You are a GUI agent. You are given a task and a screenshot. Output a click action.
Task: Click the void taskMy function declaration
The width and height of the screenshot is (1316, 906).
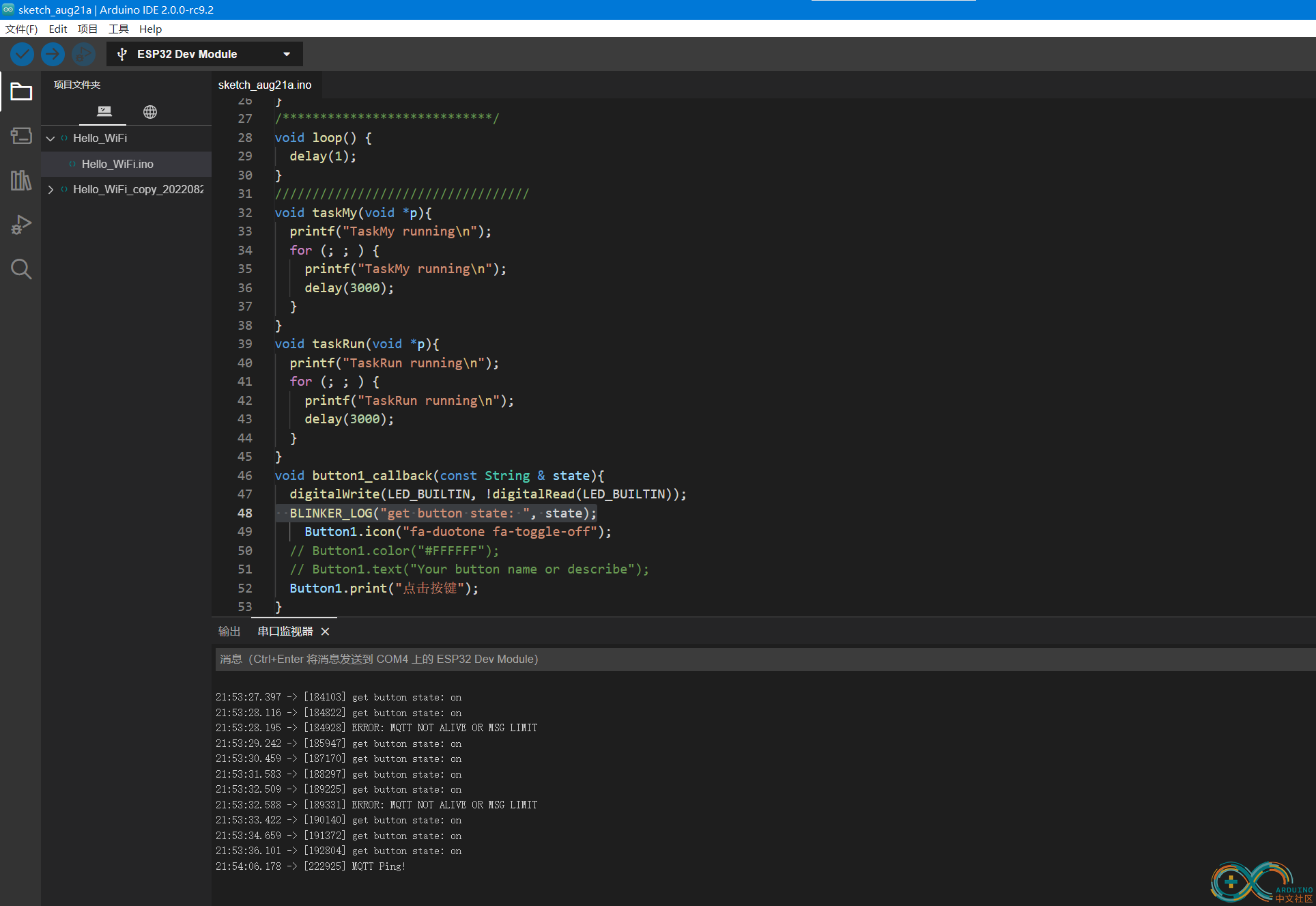353,213
